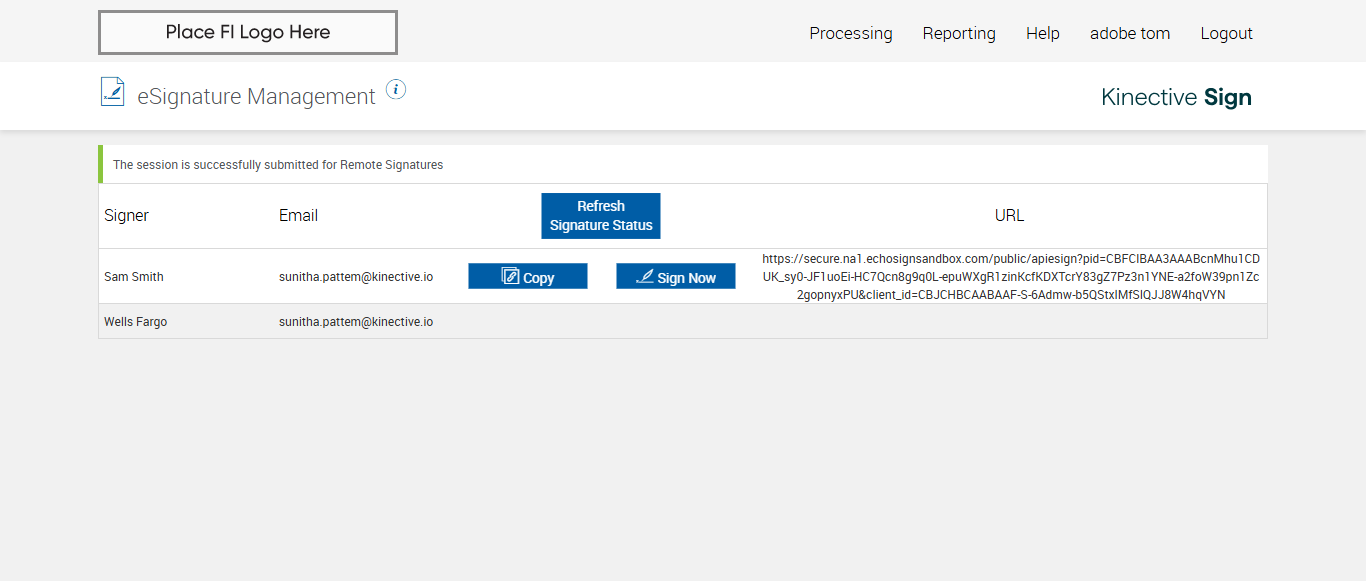Click the copy icon in Copy button
The width and height of the screenshot is (1366, 581).
[510, 276]
